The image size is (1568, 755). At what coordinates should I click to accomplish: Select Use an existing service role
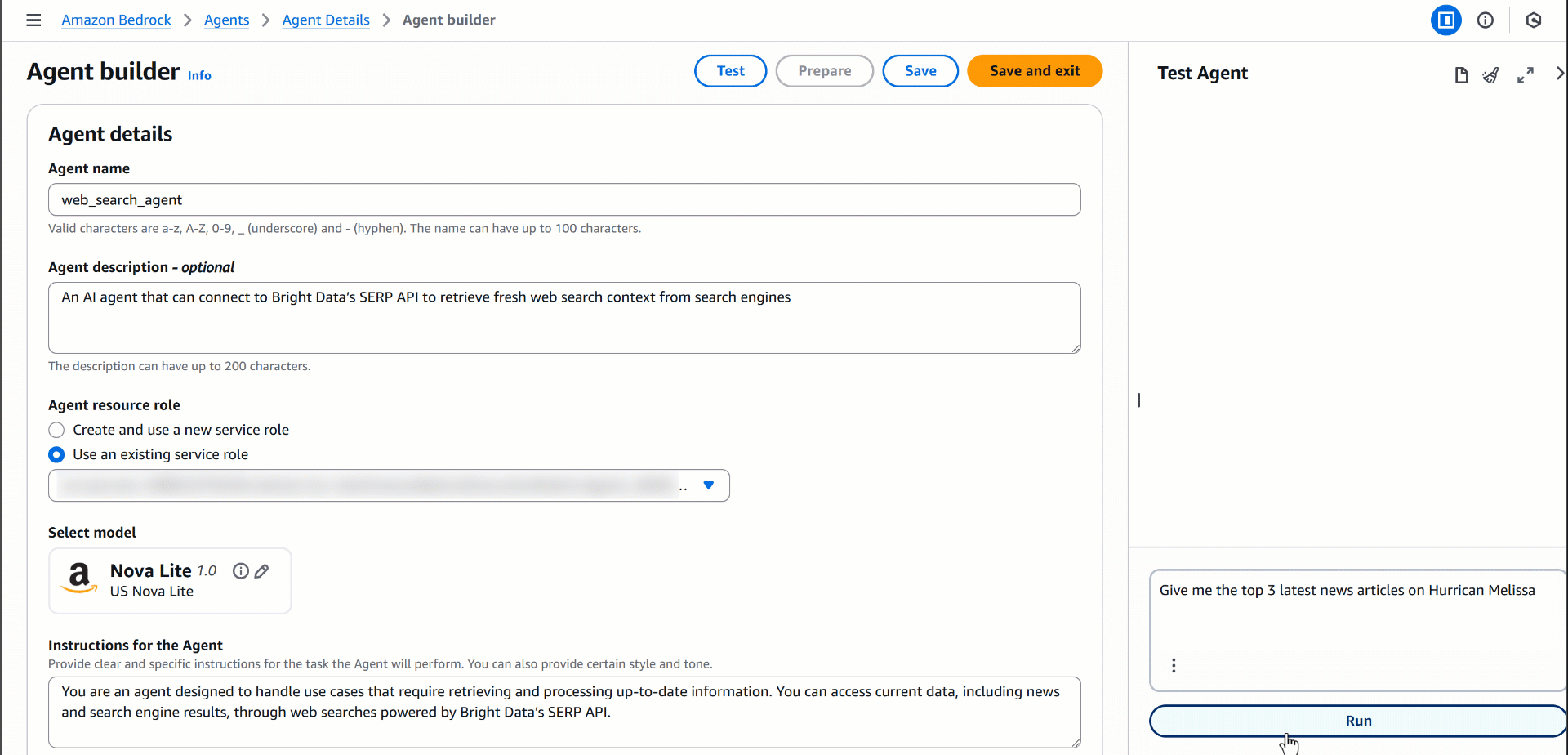(56, 454)
